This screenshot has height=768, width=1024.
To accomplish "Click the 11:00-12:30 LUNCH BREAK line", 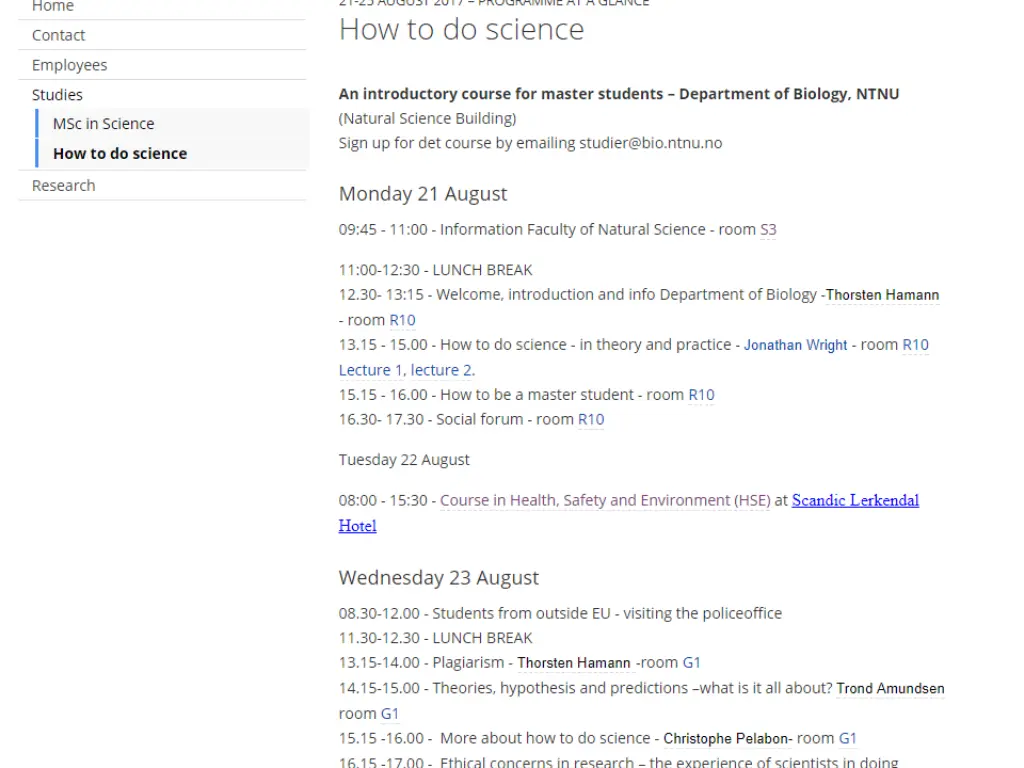I will tap(436, 270).
